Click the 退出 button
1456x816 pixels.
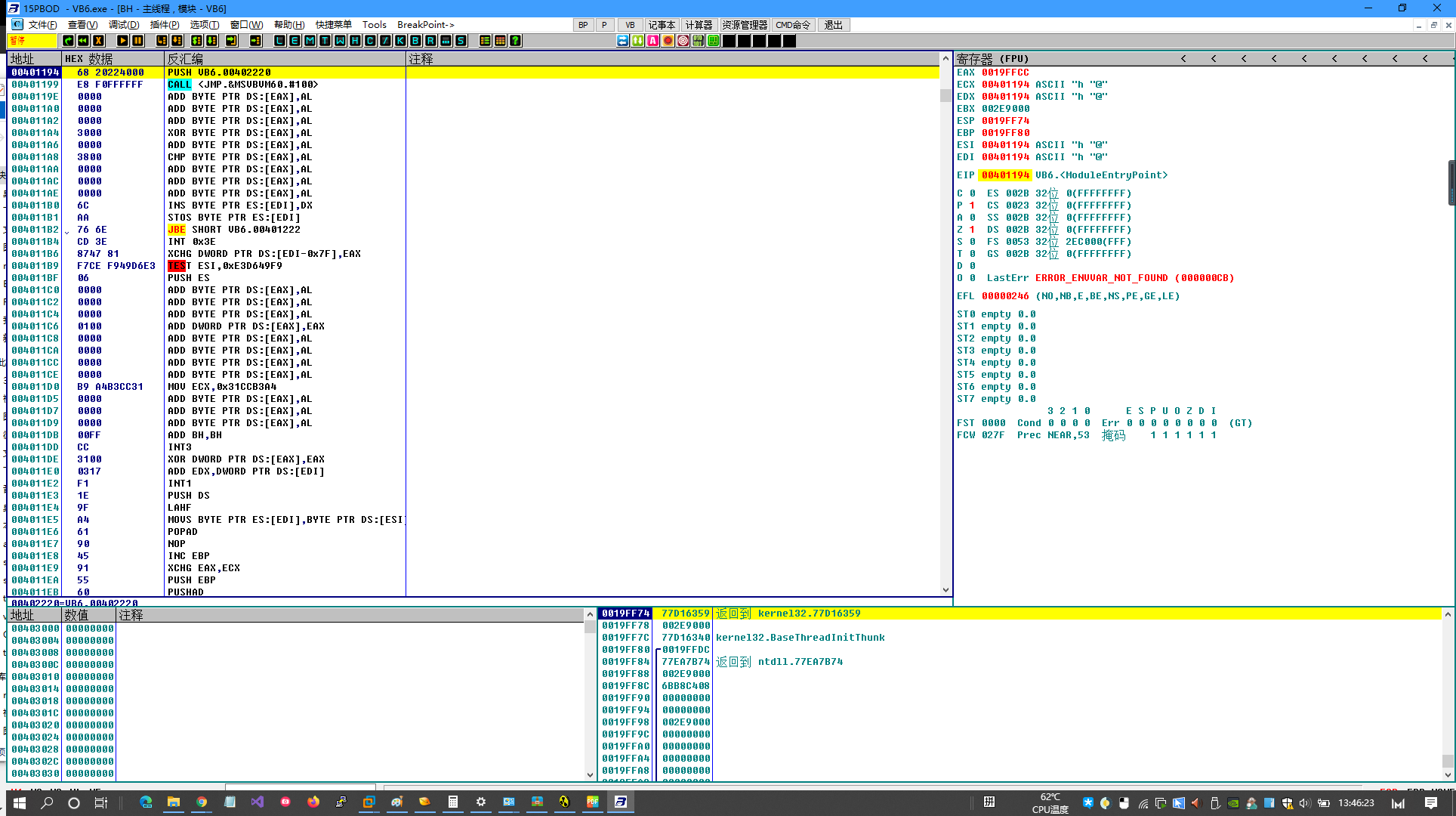(x=834, y=25)
